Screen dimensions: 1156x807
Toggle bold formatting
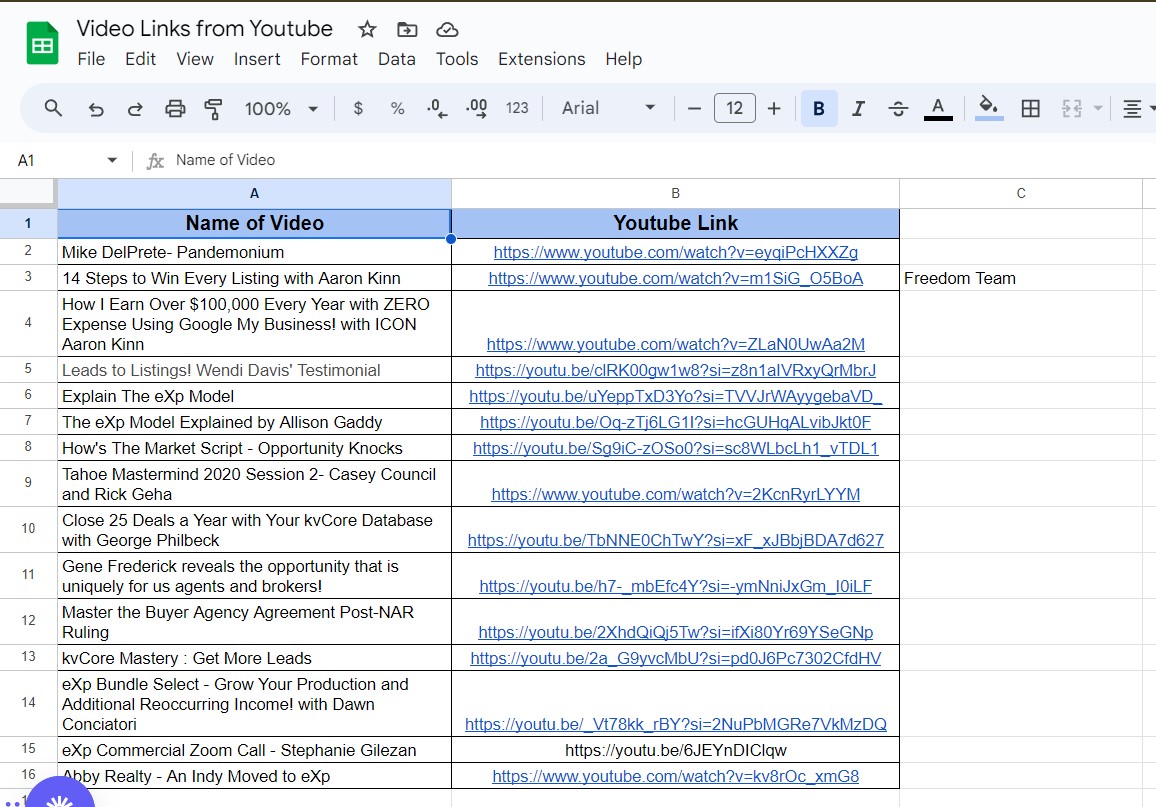point(818,109)
